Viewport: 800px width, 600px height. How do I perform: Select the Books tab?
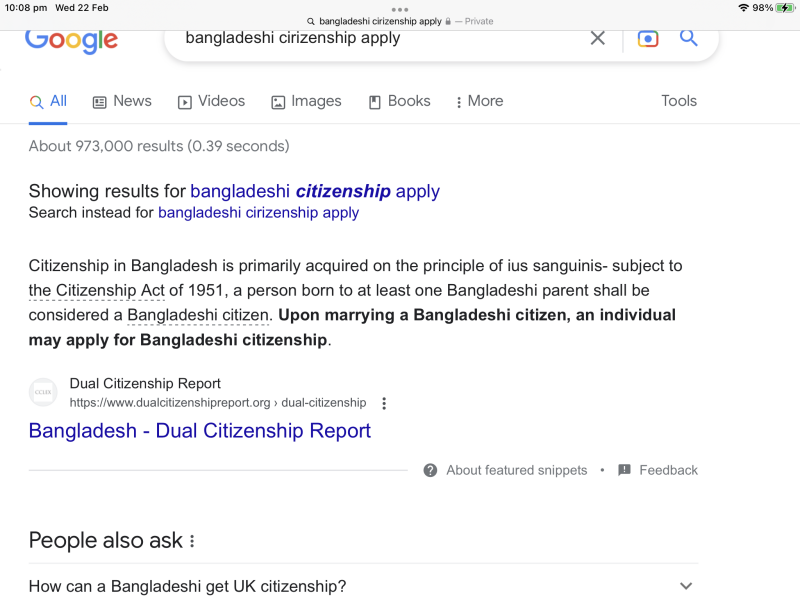pos(399,101)
